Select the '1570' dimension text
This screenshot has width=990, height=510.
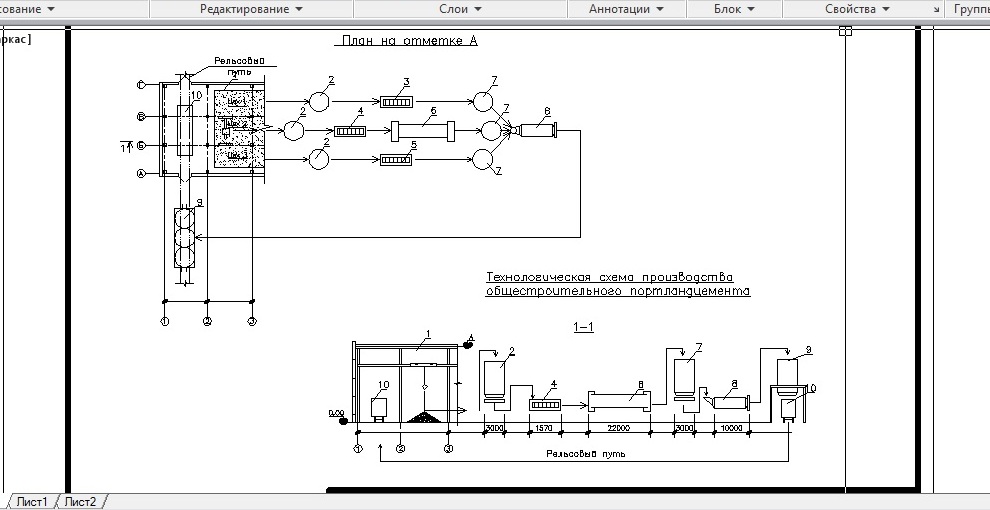[544, 428]
